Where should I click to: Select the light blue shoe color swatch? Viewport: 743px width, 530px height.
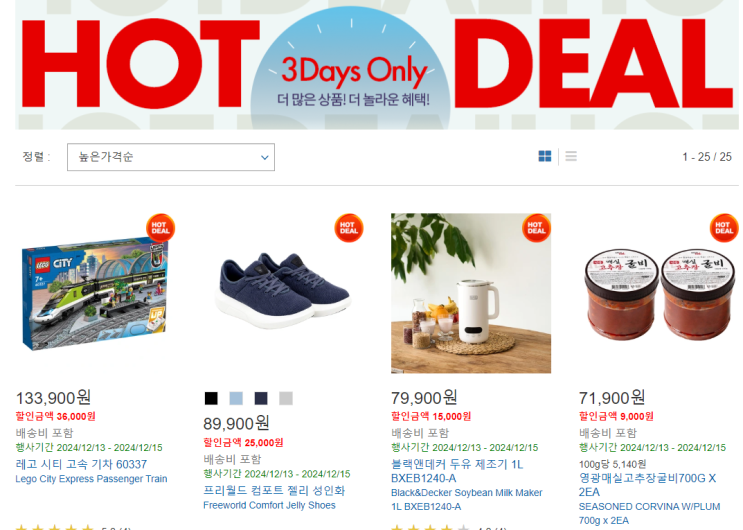click(x=236, y=398)
